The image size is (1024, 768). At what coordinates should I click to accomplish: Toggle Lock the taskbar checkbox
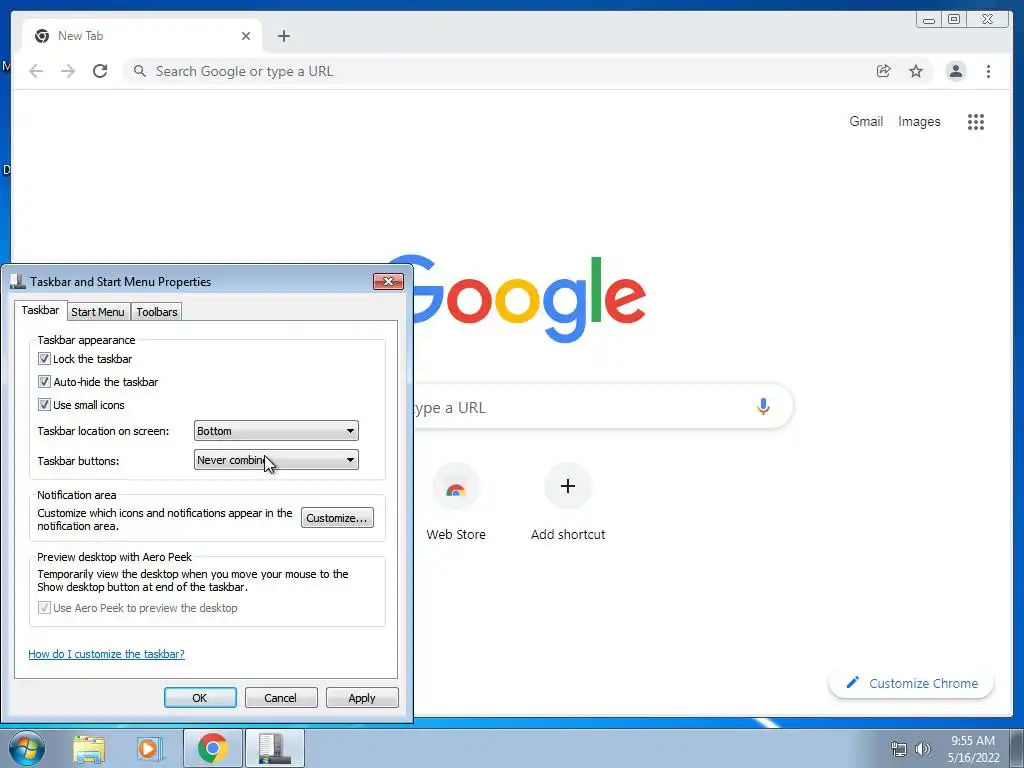tap(44, 359)
